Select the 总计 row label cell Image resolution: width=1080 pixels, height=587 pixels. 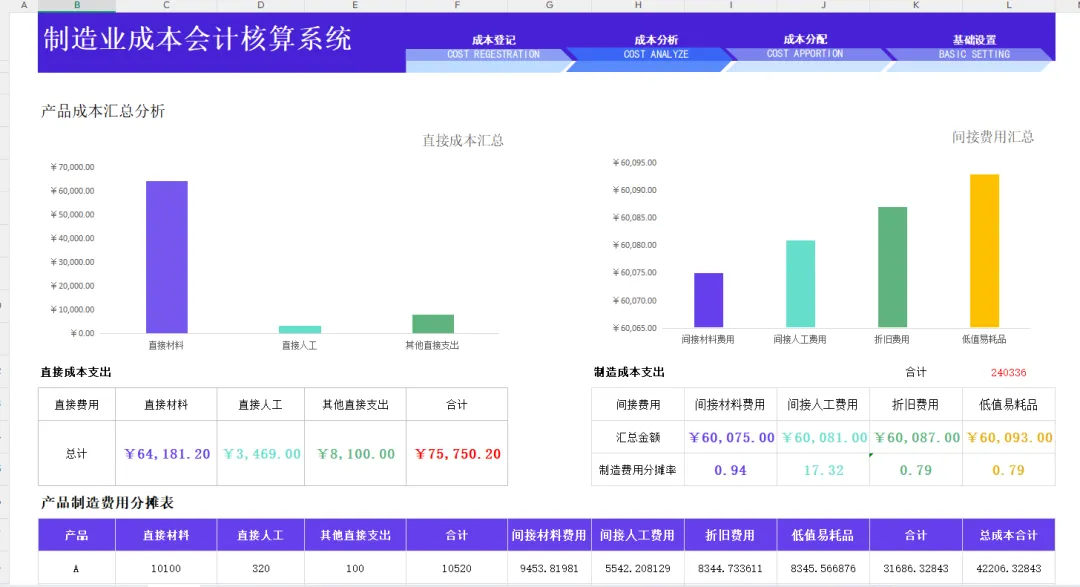pyautogui.click(x=76, y=453)
